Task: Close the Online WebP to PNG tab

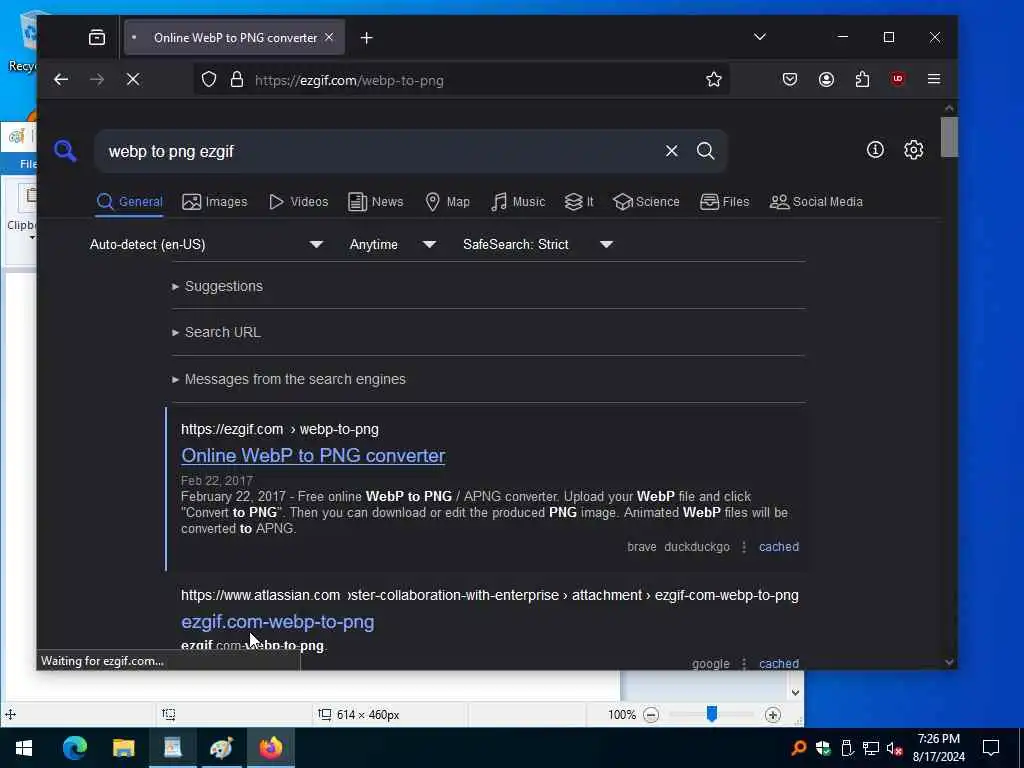Action: coord(329,37)
